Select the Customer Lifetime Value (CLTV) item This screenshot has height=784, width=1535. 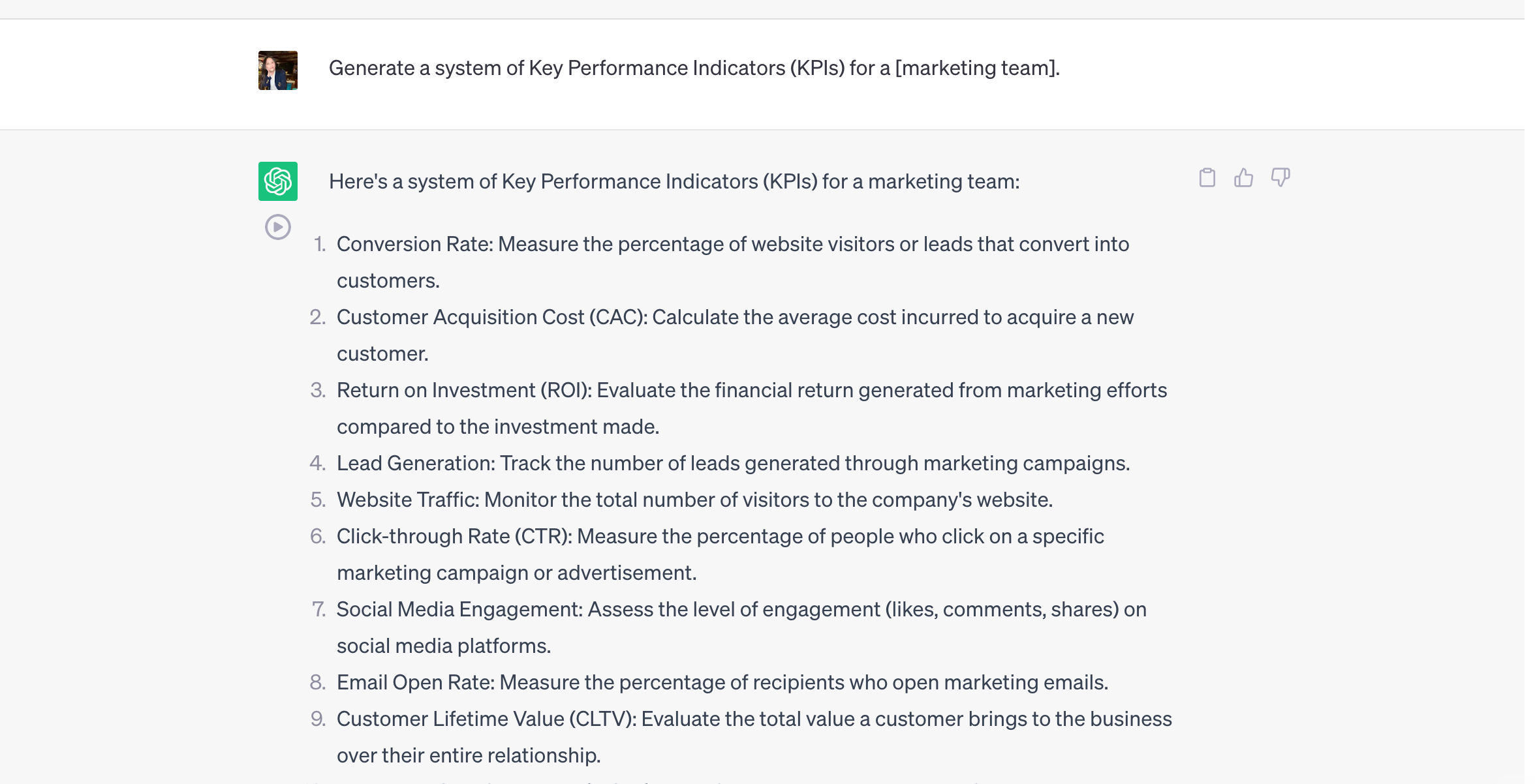[754, 737]
